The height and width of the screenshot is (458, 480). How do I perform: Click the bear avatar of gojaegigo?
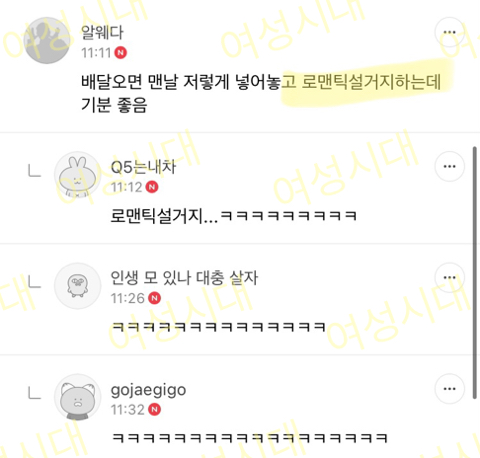pyautogui.click(x=77, y=397)
